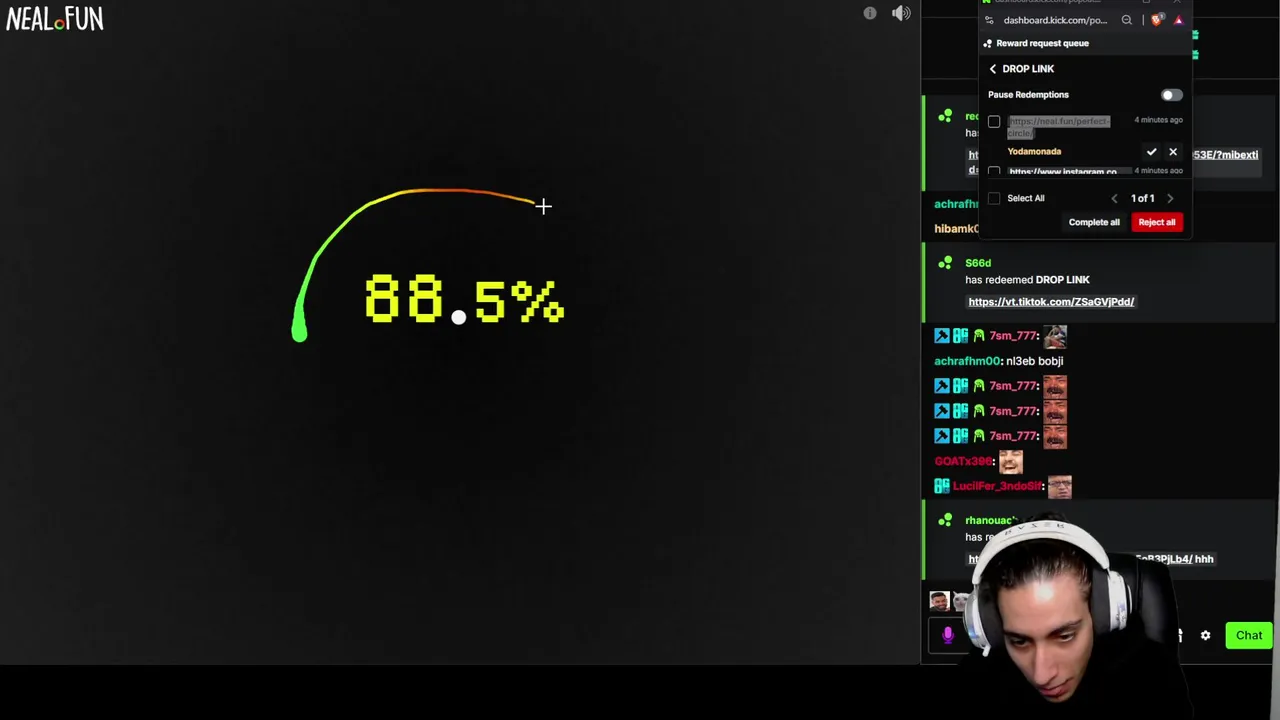Open the vt.tiktok.com link from S66d
This screenshot has height=720, width=1280.
pos(1051,302)
